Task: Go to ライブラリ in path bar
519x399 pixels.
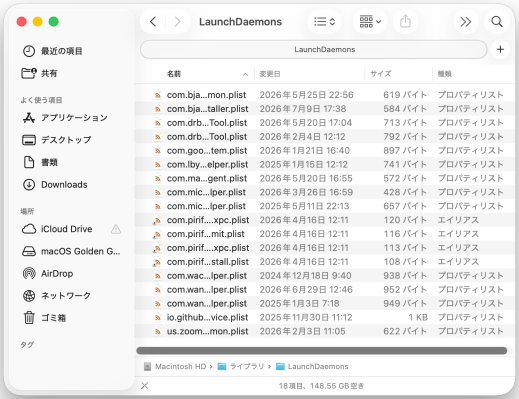Action: pyautogui.click(x=241, y=367)
